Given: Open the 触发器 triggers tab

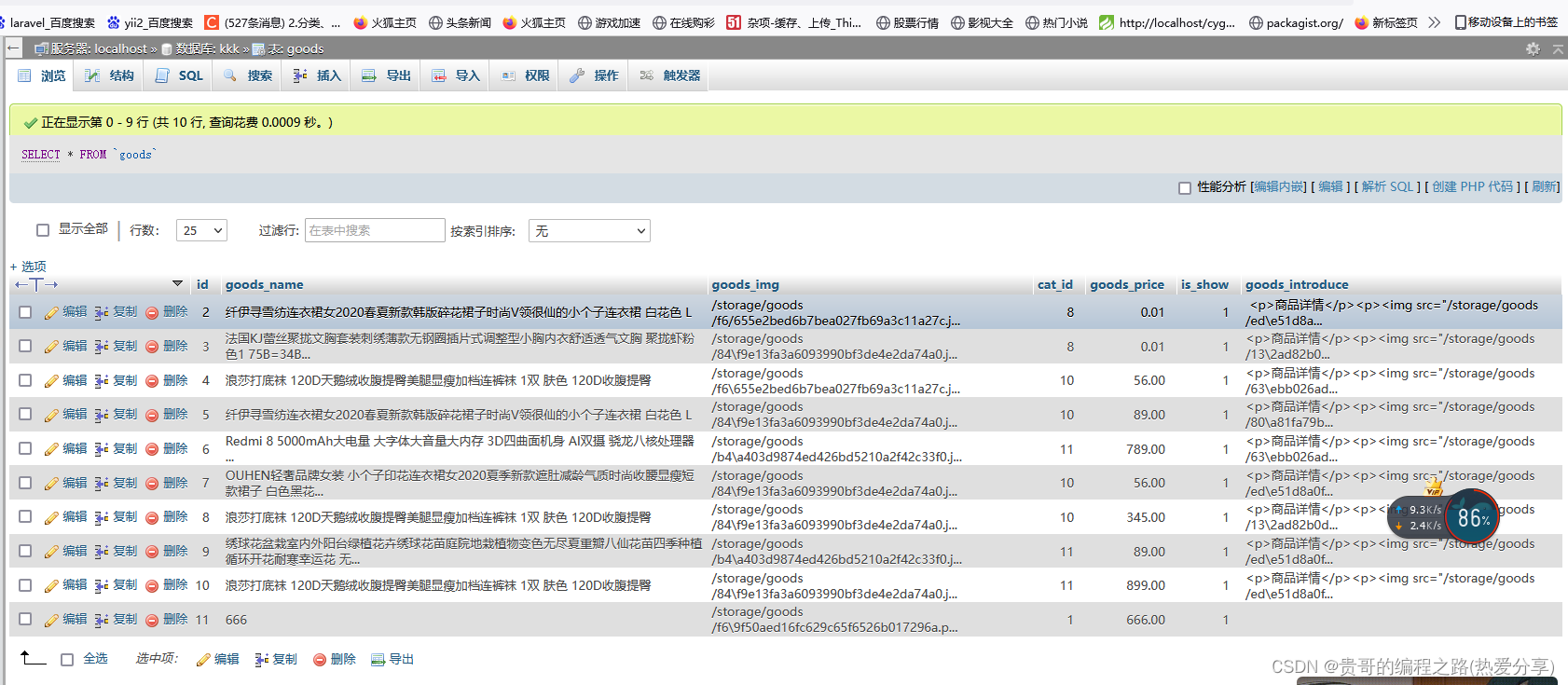Looking at the screenshot, I should click(x=669, y=75).
